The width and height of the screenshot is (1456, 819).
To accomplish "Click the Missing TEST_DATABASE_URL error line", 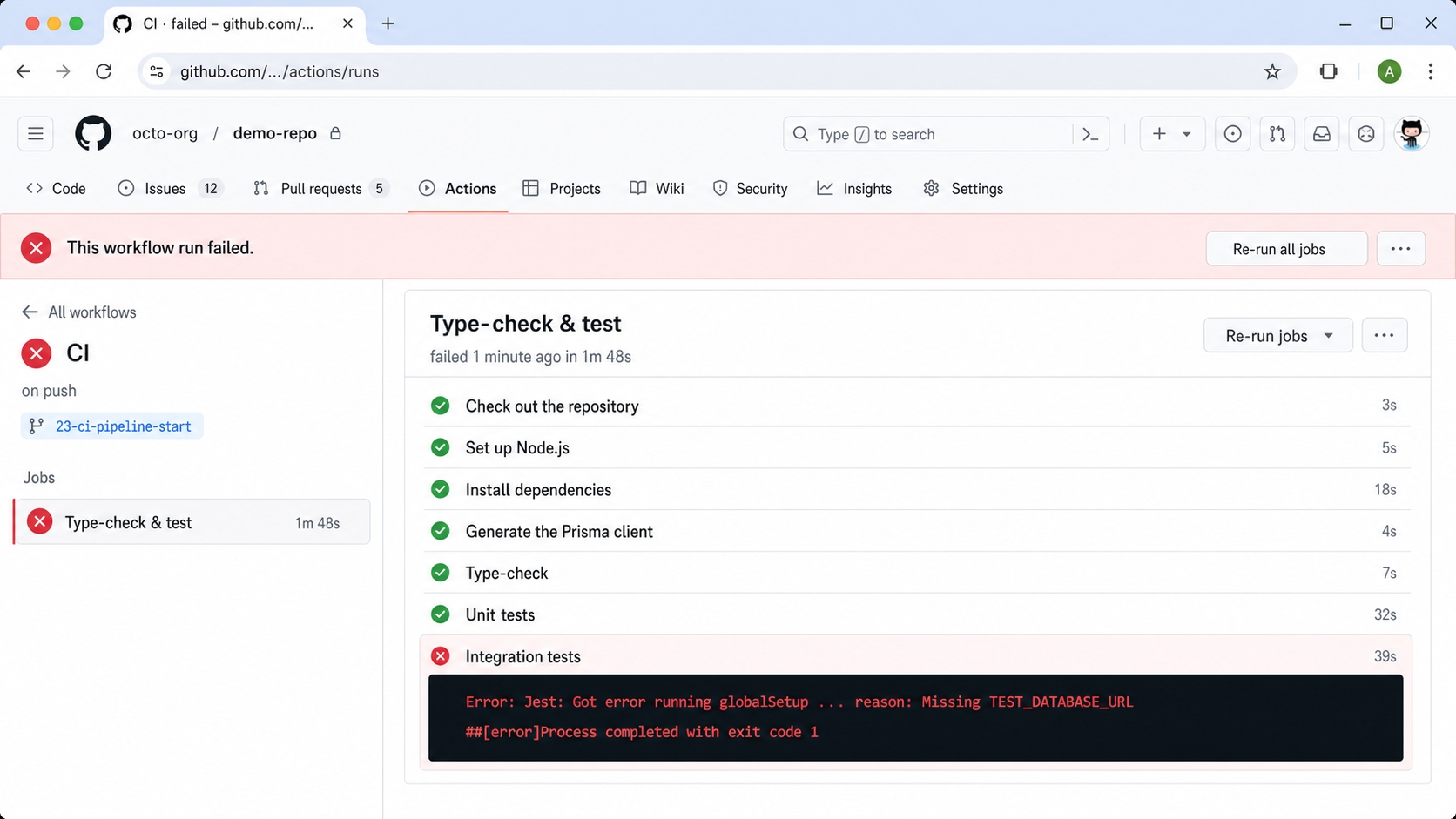I will 799,702.
